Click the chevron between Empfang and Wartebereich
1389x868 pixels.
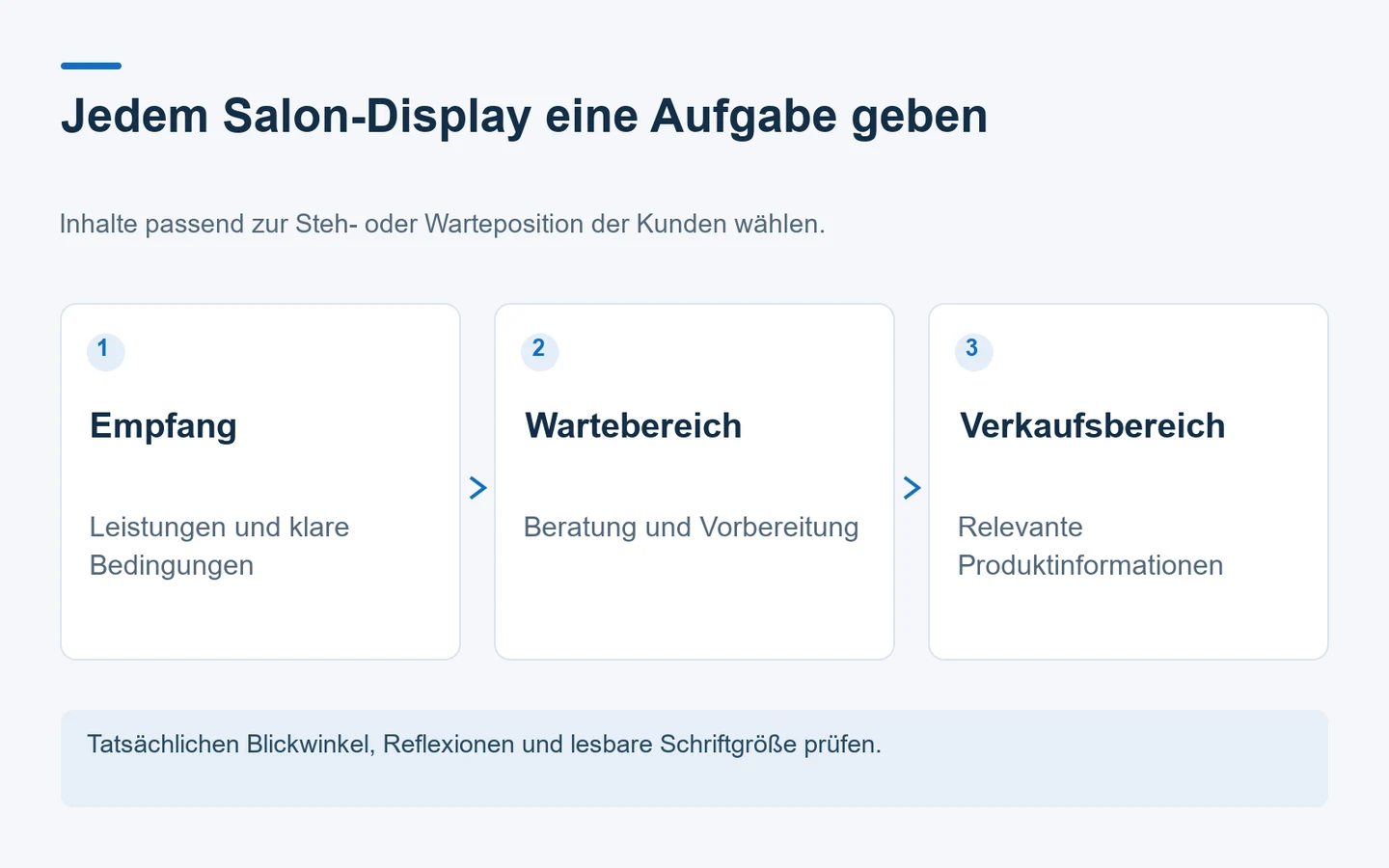477,488
